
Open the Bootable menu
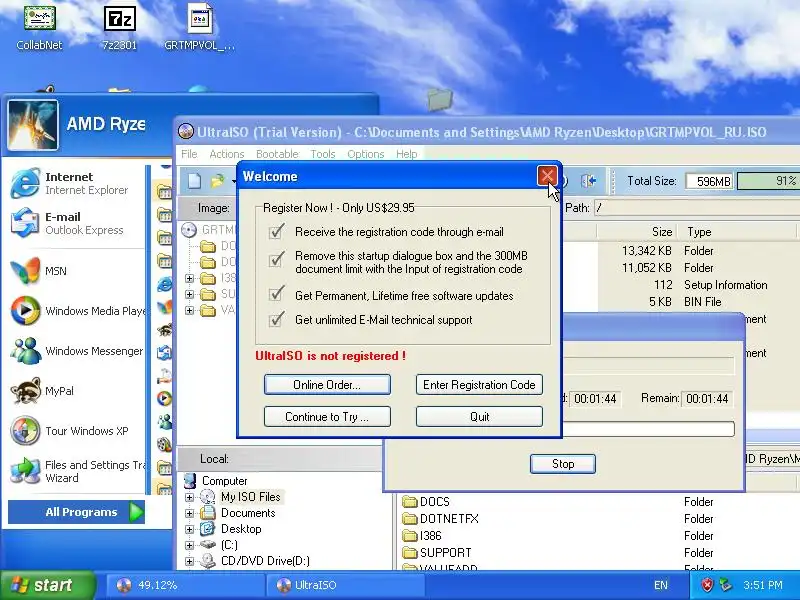277,154
